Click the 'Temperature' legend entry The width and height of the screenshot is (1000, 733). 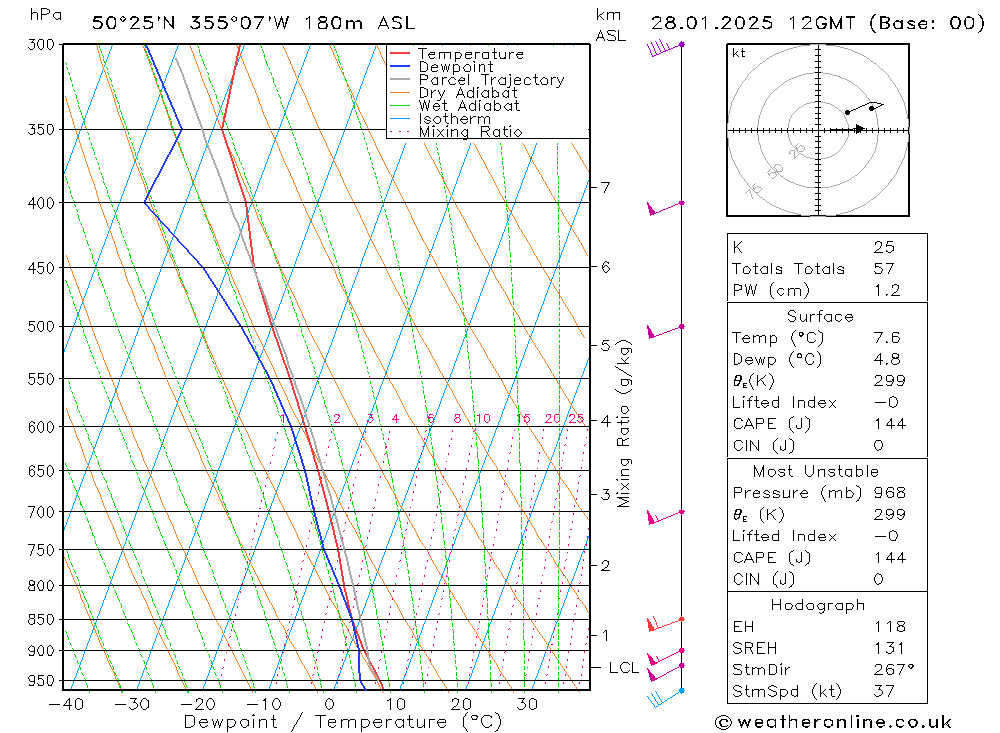(x=471, y=54)
